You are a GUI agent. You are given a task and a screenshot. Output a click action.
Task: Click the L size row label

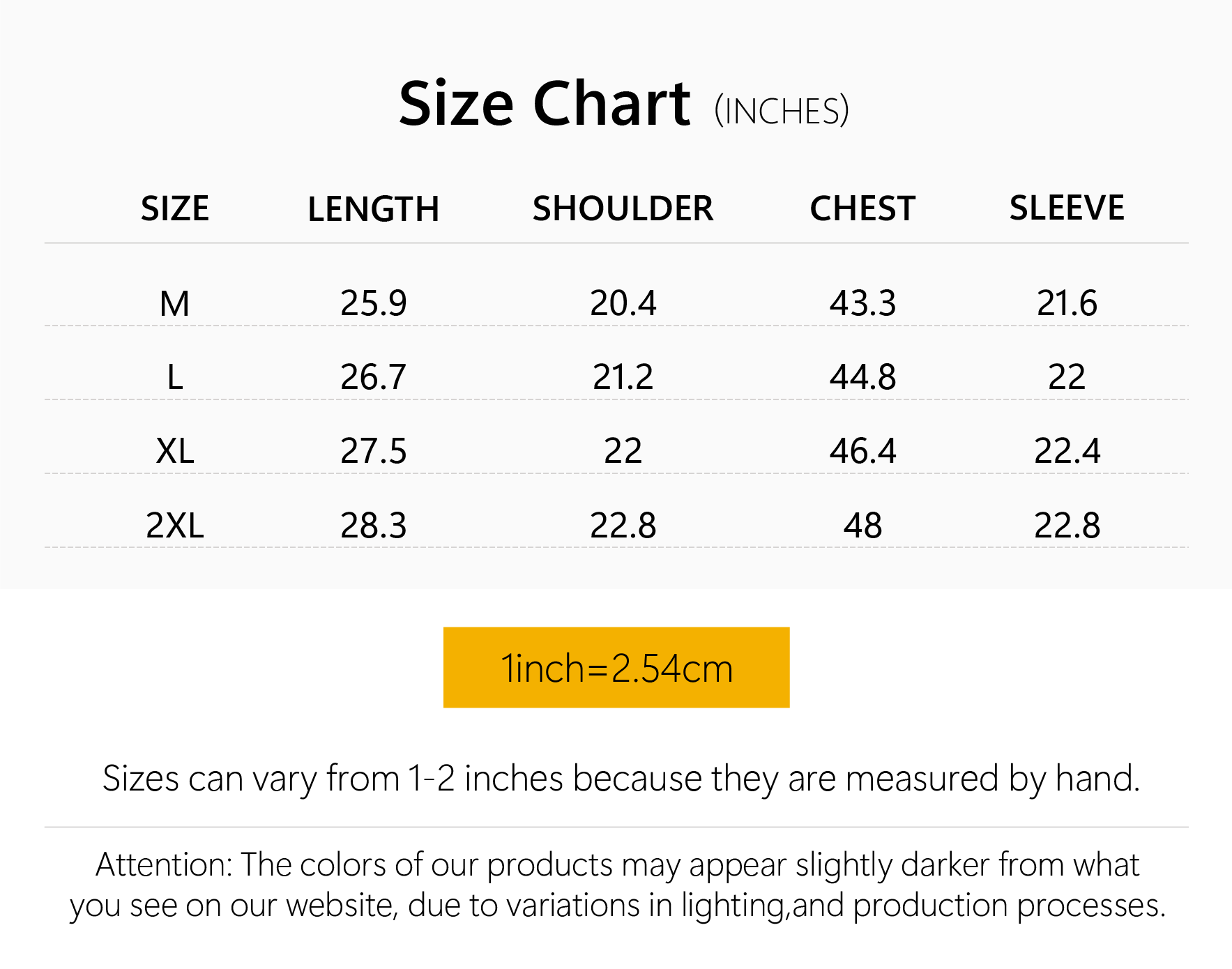coord(175,377)
